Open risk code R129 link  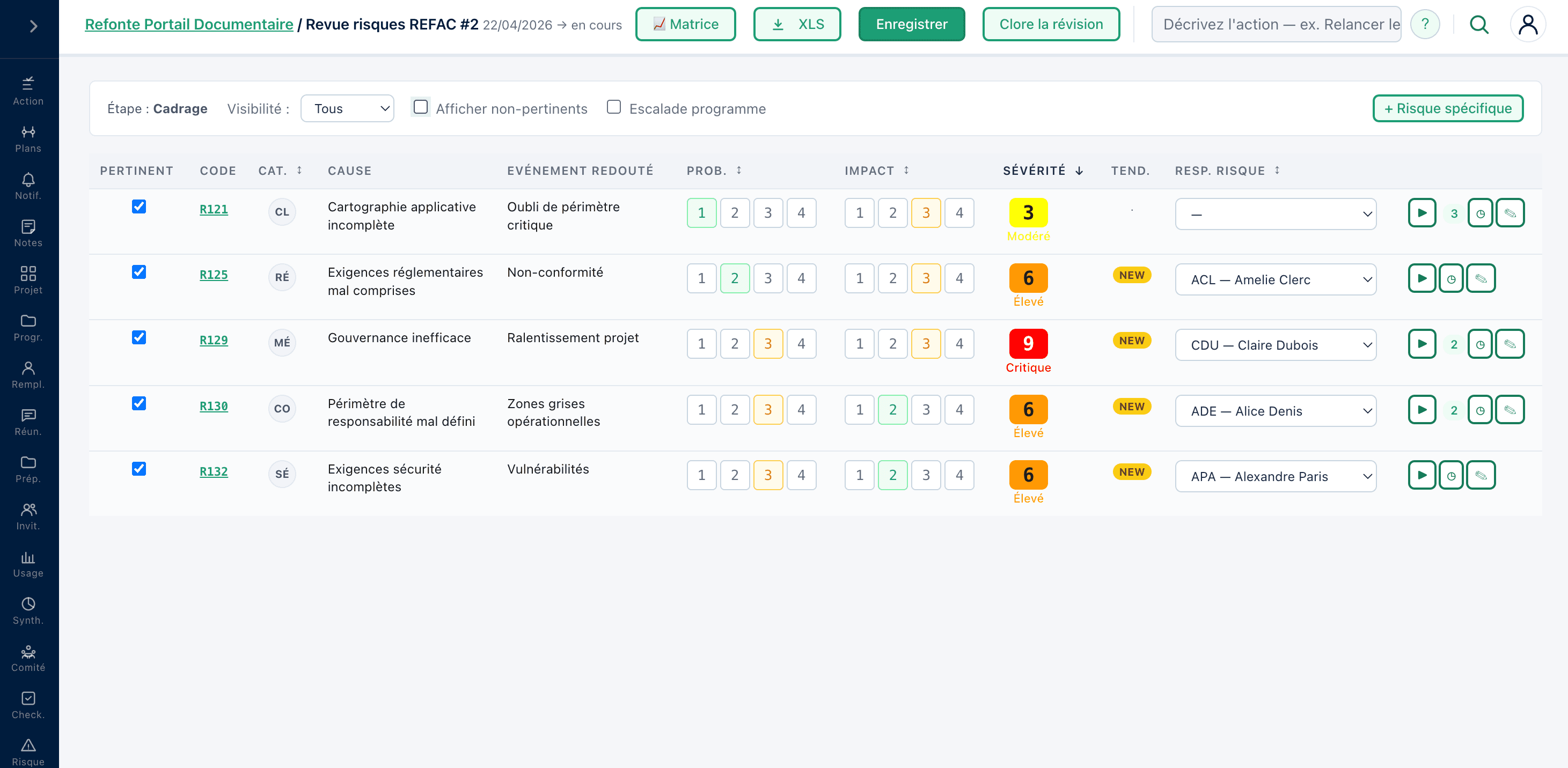214,340
